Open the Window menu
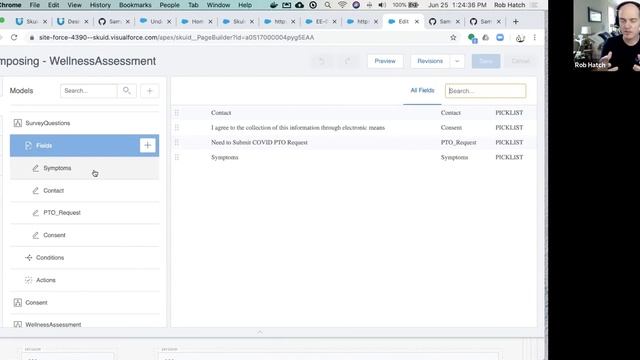 click(x=218, y=5)
